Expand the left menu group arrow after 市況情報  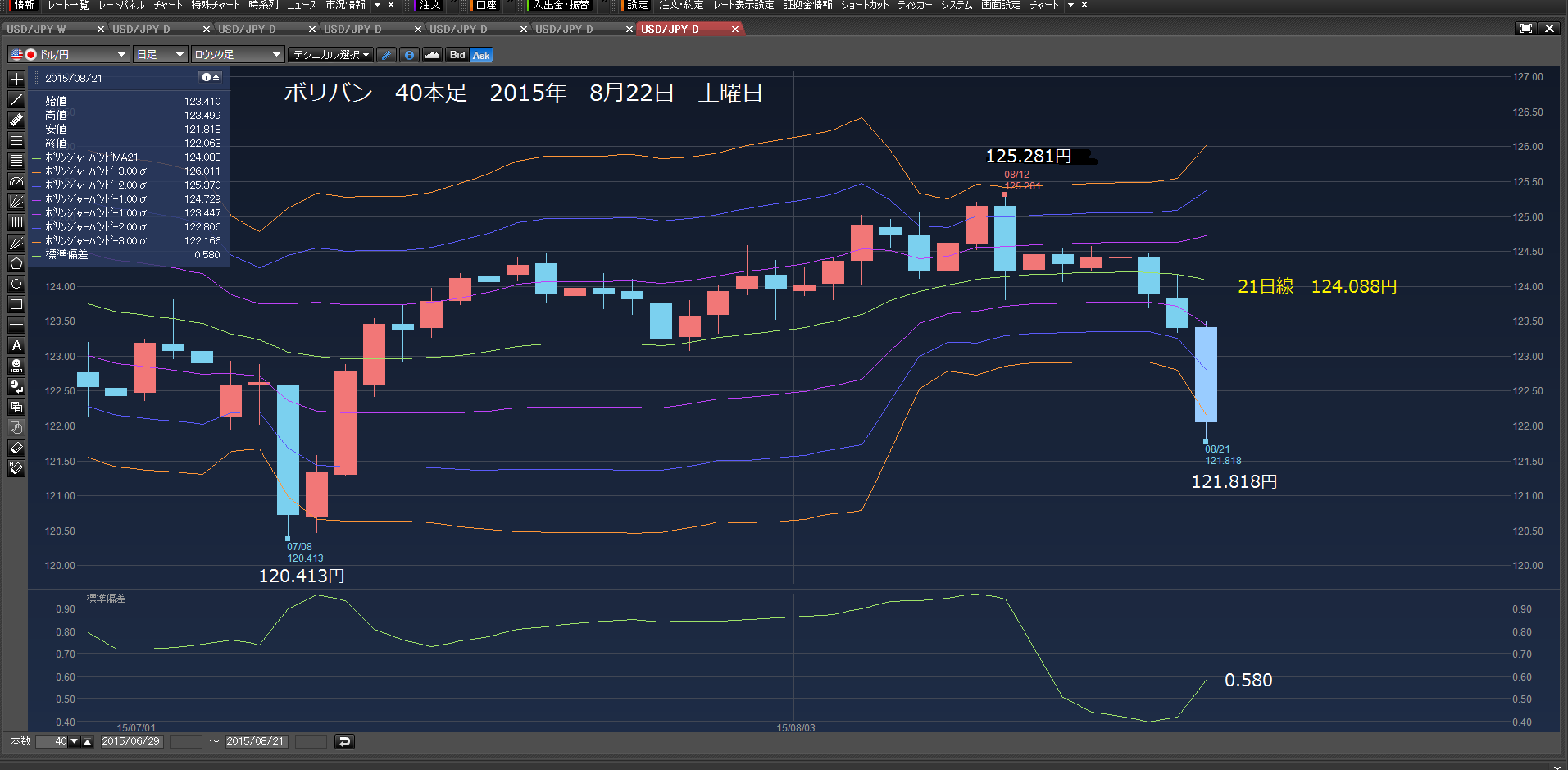[378, 5]
